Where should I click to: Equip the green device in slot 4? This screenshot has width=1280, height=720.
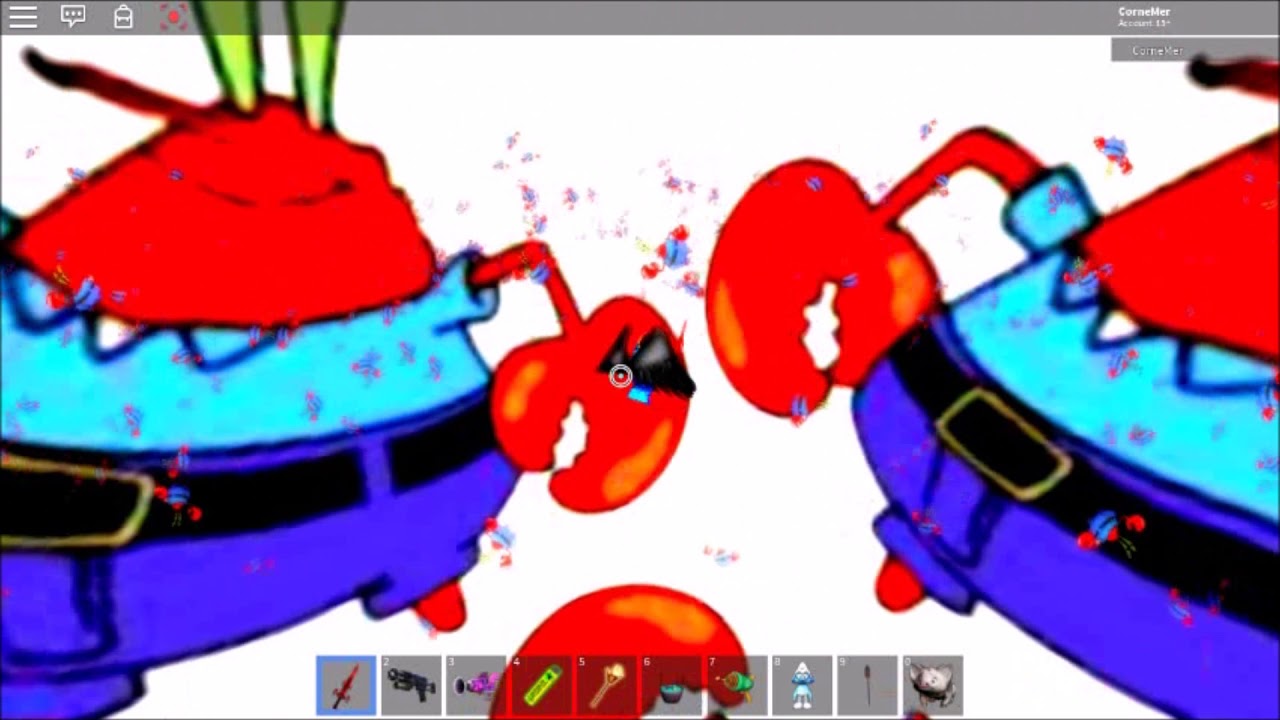541,686
